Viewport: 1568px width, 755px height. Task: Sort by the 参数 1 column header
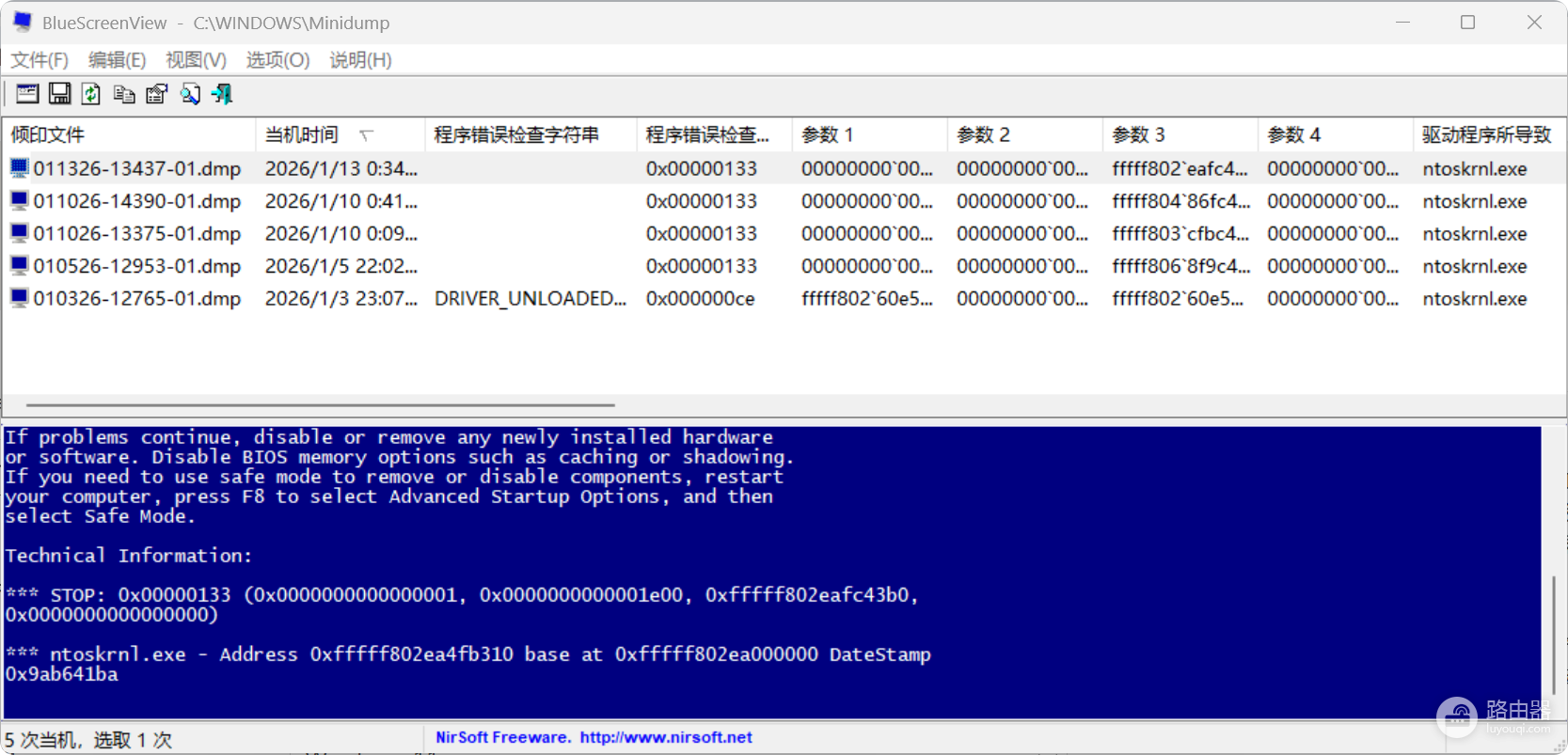(x=869, y=134)
